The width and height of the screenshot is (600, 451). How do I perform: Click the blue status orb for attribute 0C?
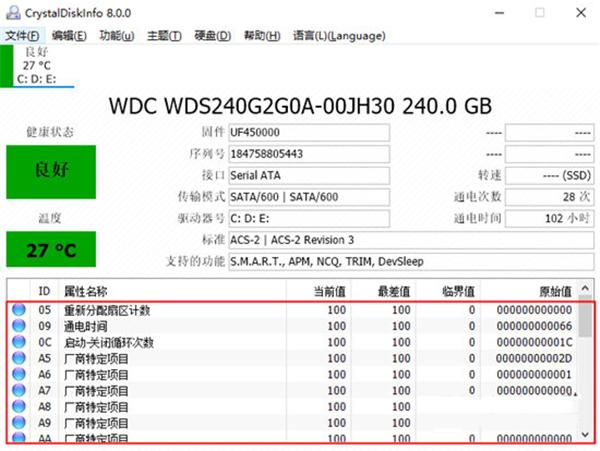pyautogui.click(x=19, y=342)
